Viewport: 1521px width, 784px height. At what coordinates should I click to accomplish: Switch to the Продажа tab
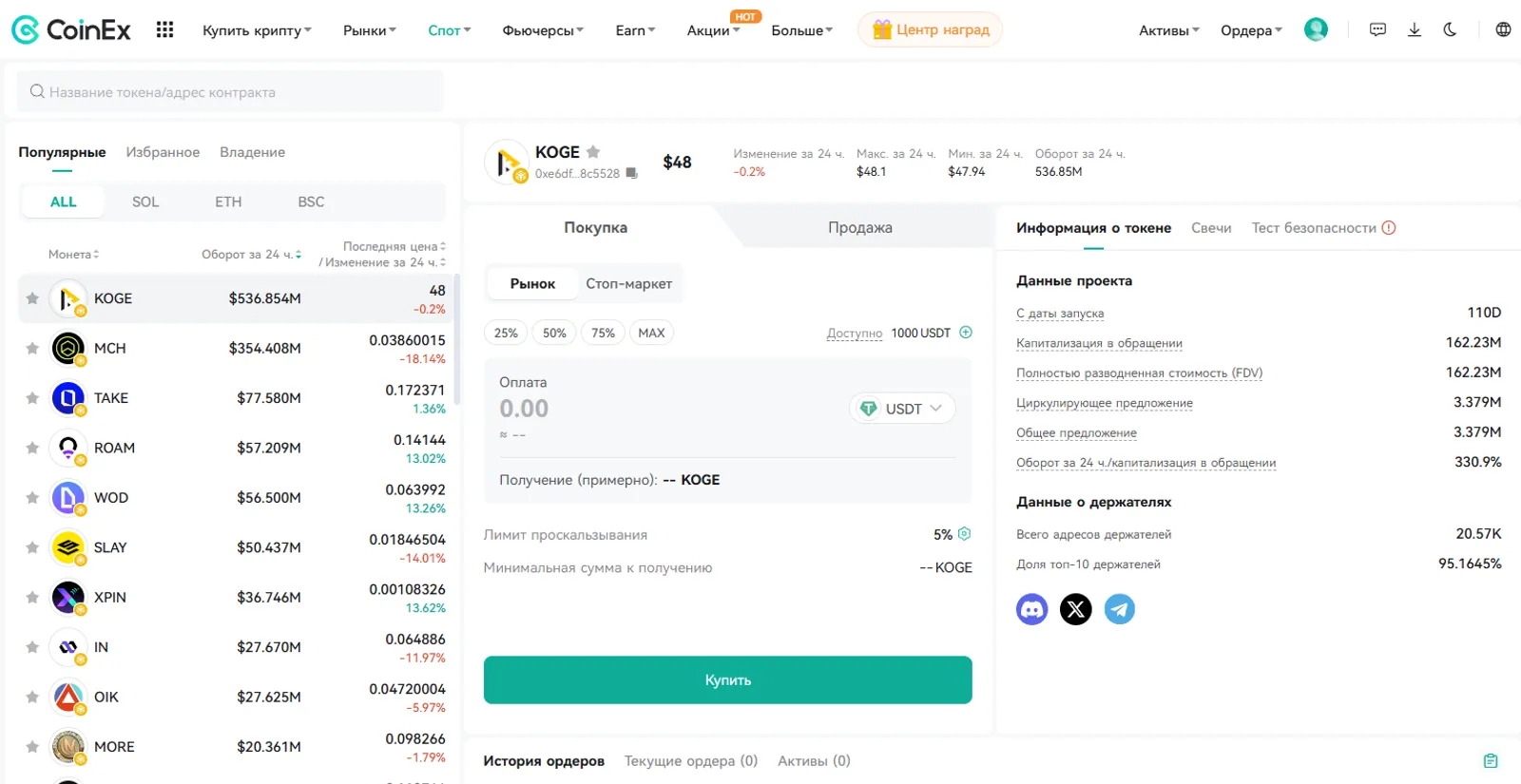[859, 228]
